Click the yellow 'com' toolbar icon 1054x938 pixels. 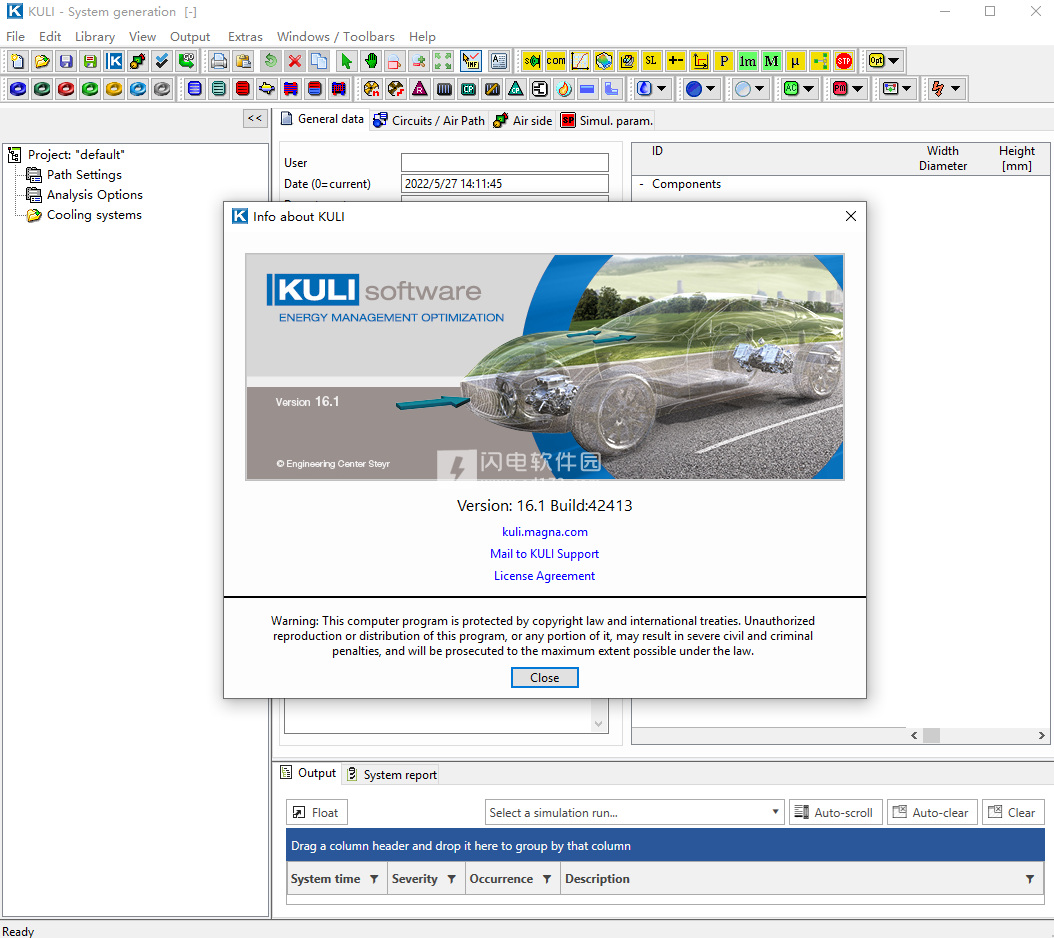pos(556,61)
